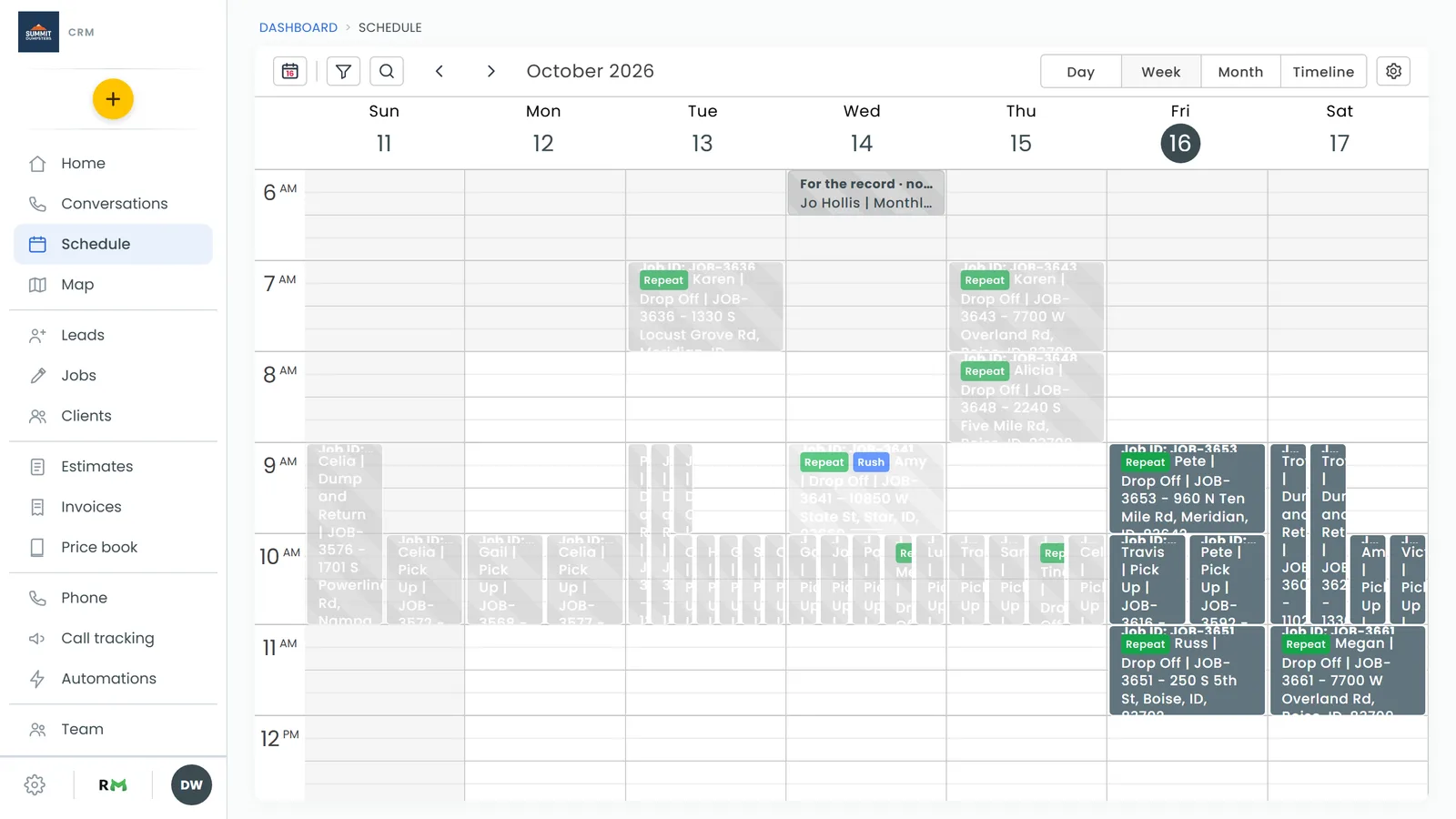This screenshot has width=1456, height=819.
Task: Click the RM logo icon
Action: coord(113,785)
